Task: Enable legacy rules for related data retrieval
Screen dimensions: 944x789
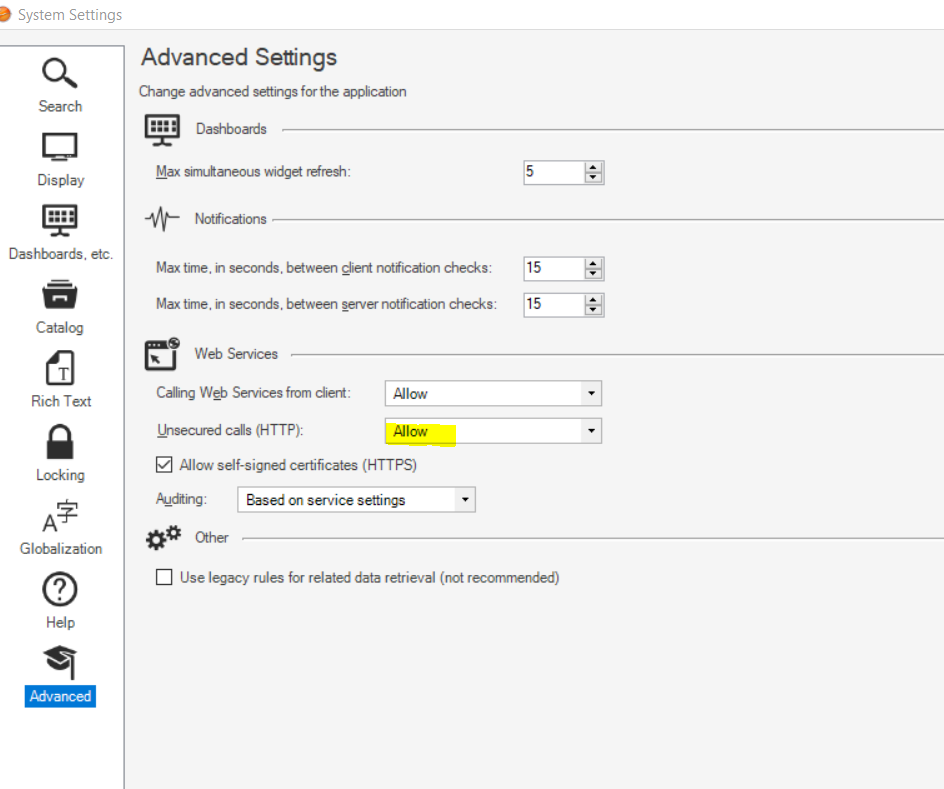Action: coord(165,577)
